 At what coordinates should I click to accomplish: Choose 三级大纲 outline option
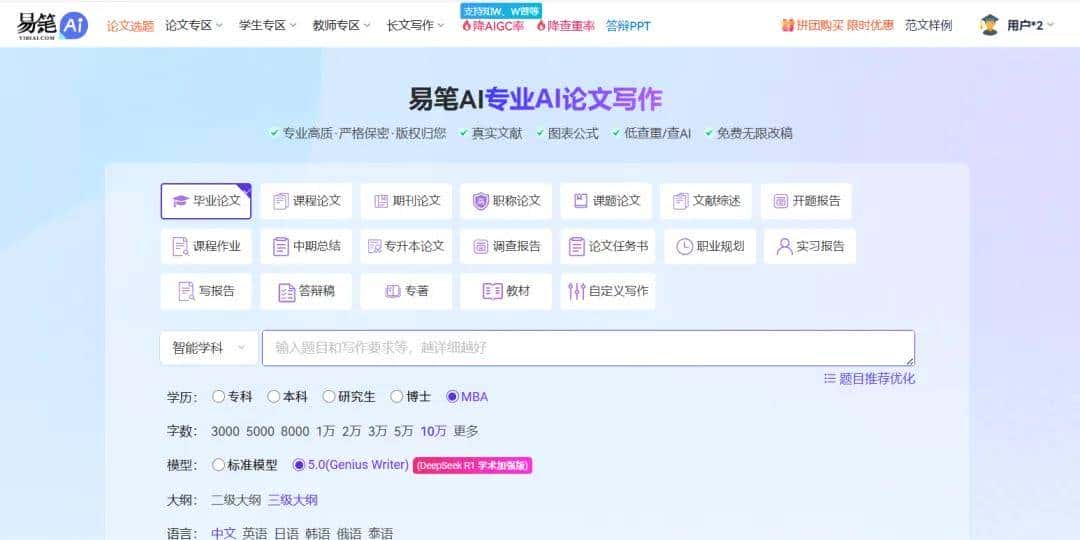point(293,500)
